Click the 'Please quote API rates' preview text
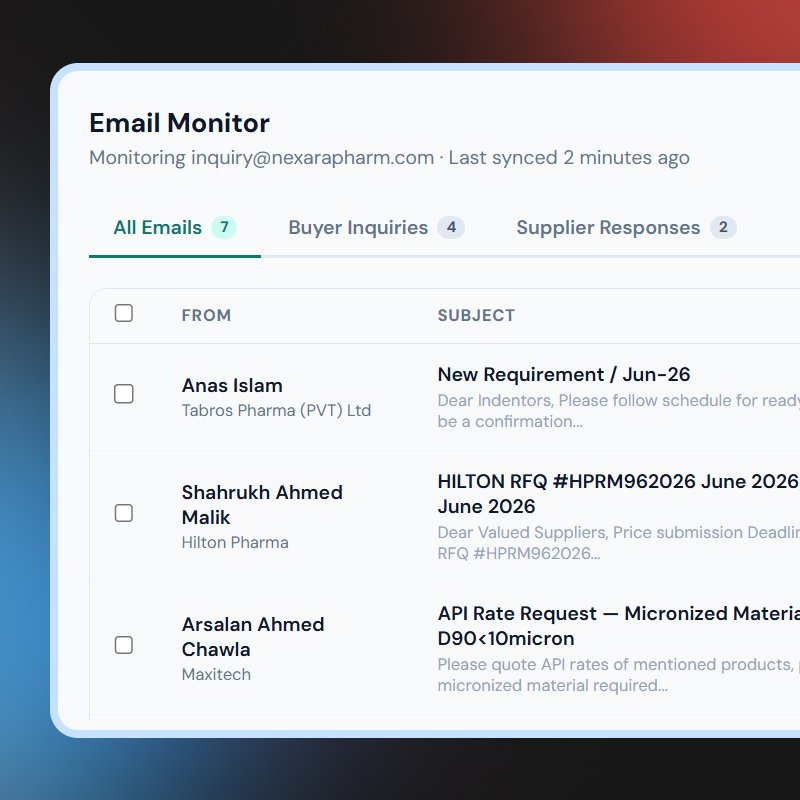Screen dimensions: 800x800 pyautogui.click(x=618, y=675)
